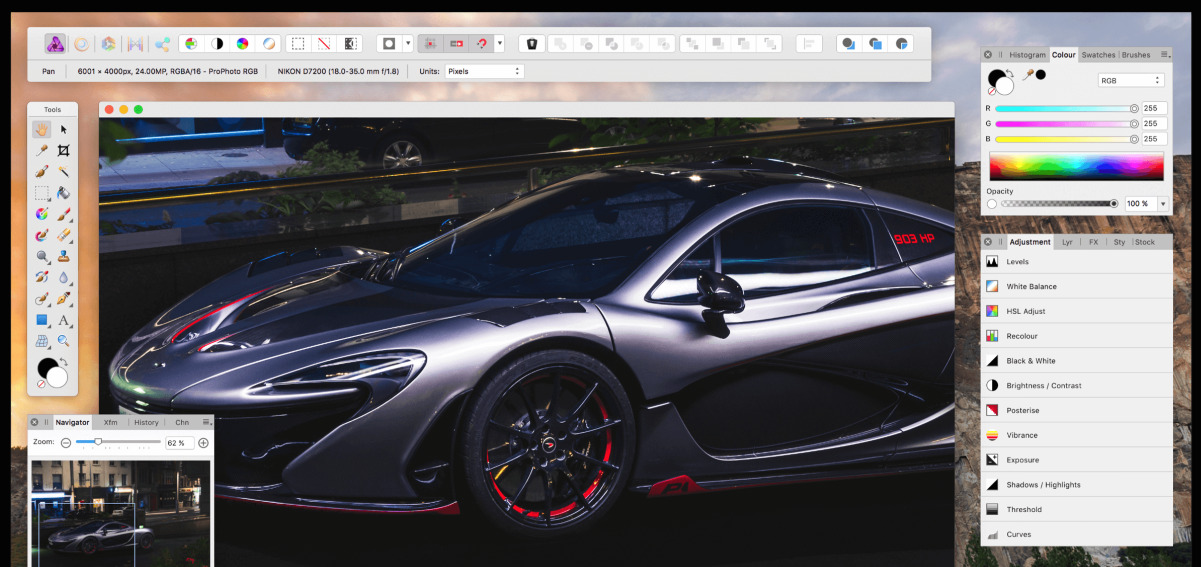Image resolution: width=1201 pixels, height=567 pixels.
Task: Apply Auto Levels from toolbar
Action: (191, 44)
